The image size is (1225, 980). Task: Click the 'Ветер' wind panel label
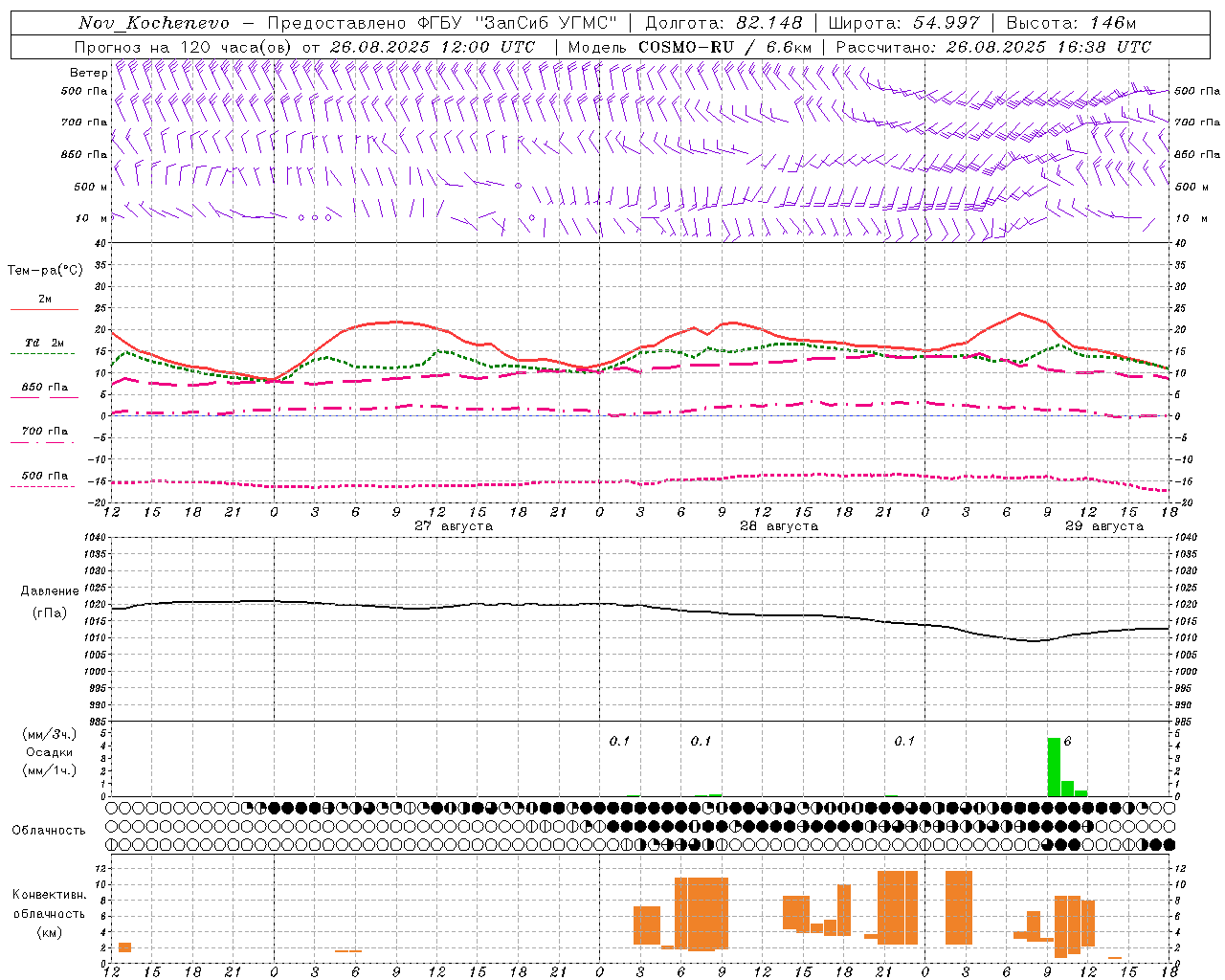[89, 73]
